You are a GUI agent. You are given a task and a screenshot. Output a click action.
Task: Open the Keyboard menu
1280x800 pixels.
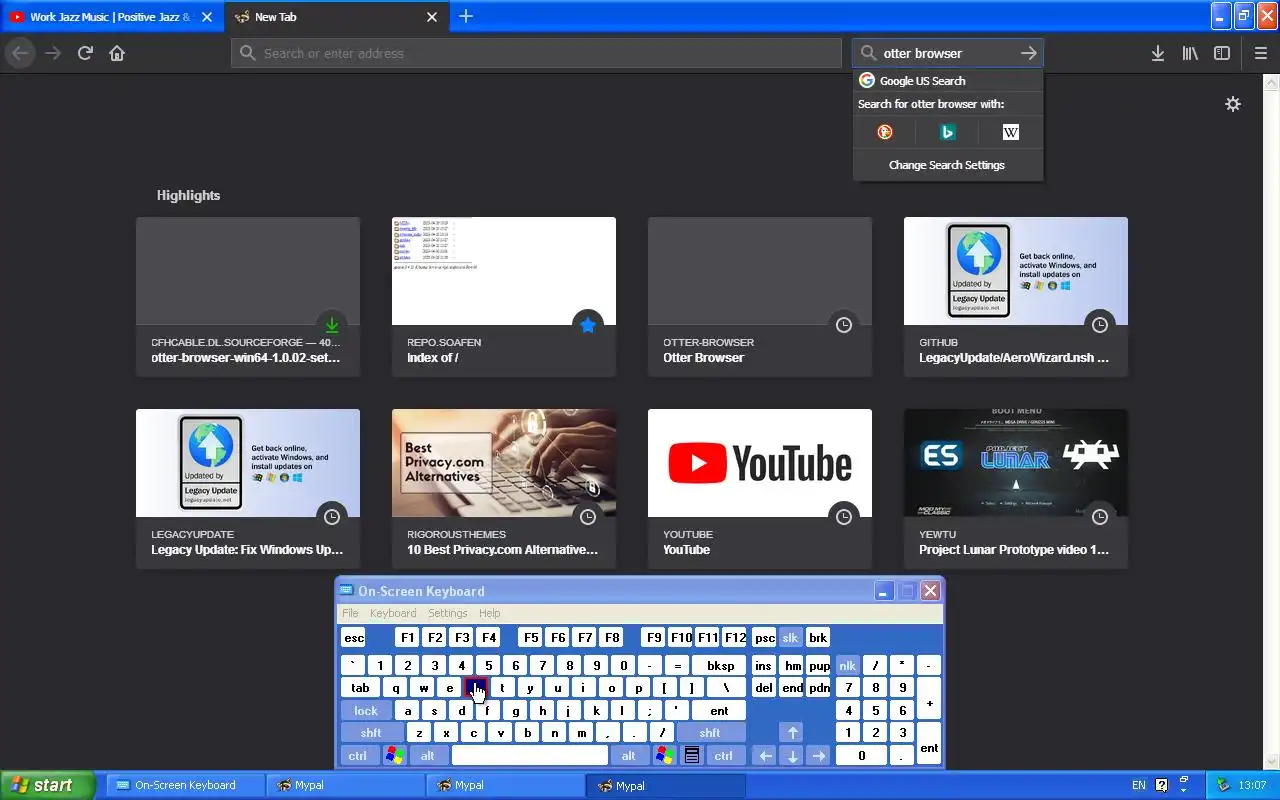[393, 613]
